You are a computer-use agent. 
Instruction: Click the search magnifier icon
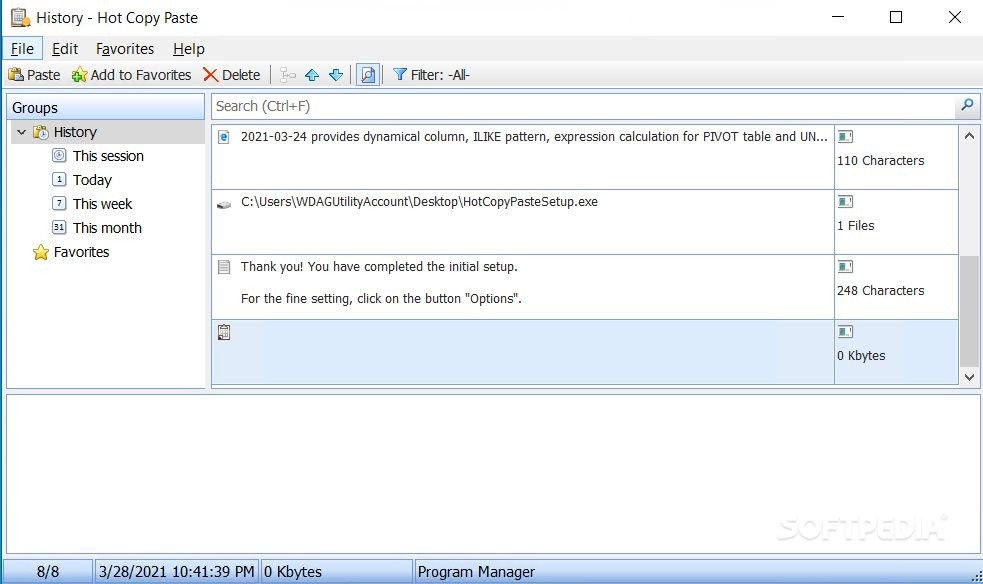(966, 105)
